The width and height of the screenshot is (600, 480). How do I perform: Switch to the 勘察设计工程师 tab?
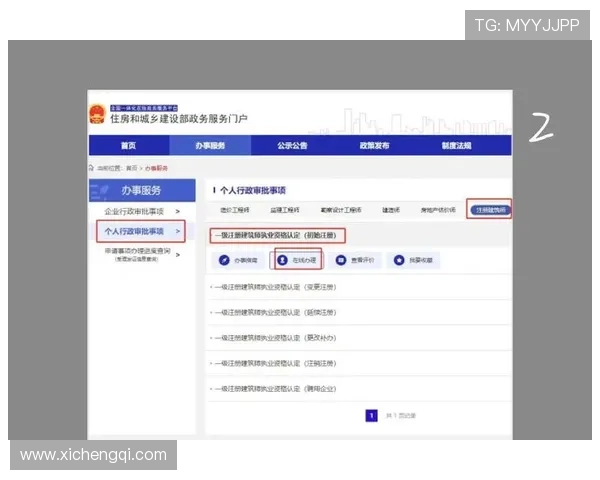click(x=341, y=210)
